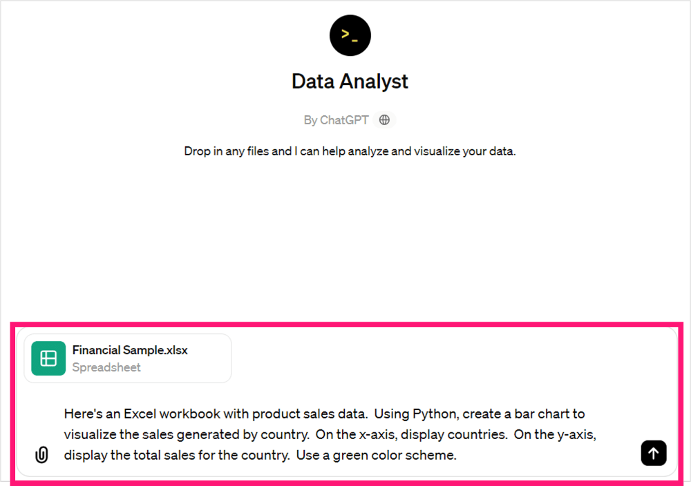
Task: Click the green spreadsheet file icon
Action: click(x=48, y=358)
